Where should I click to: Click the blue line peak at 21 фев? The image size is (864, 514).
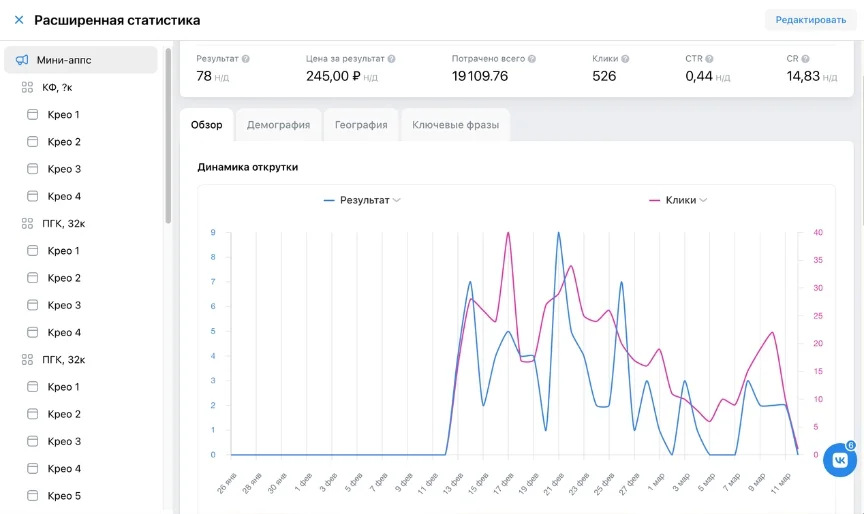click(559, 232)
